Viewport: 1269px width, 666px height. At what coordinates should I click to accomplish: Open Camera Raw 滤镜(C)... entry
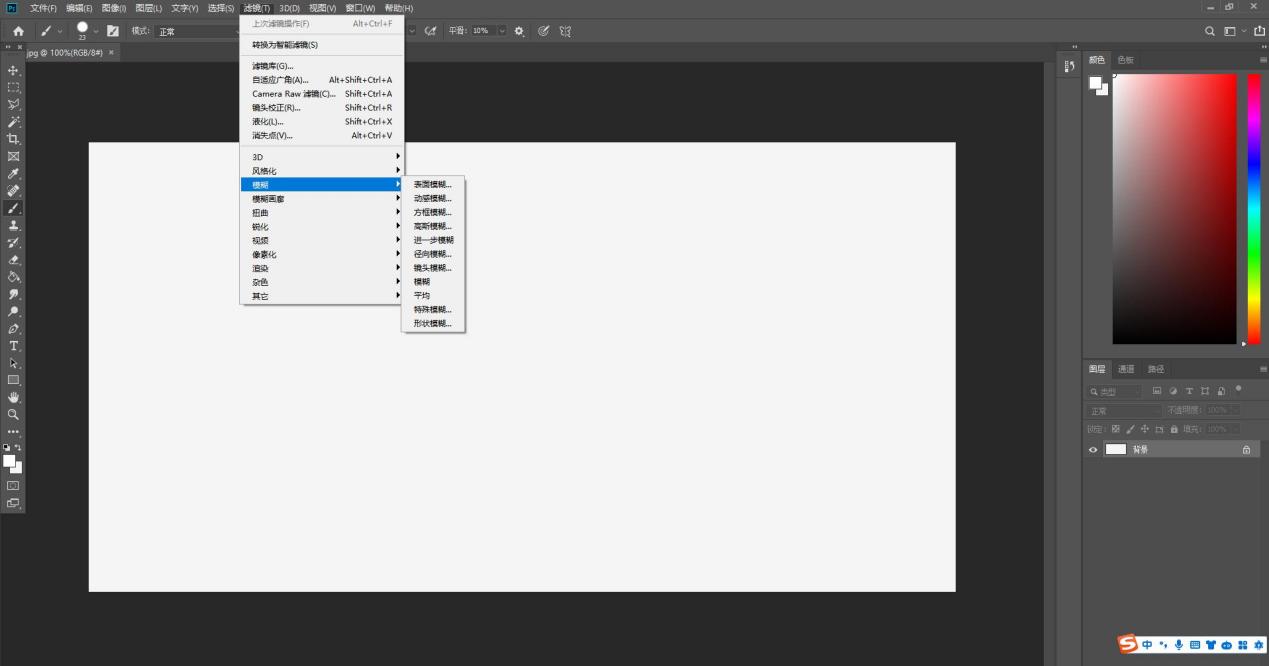[x=321, y=94]
